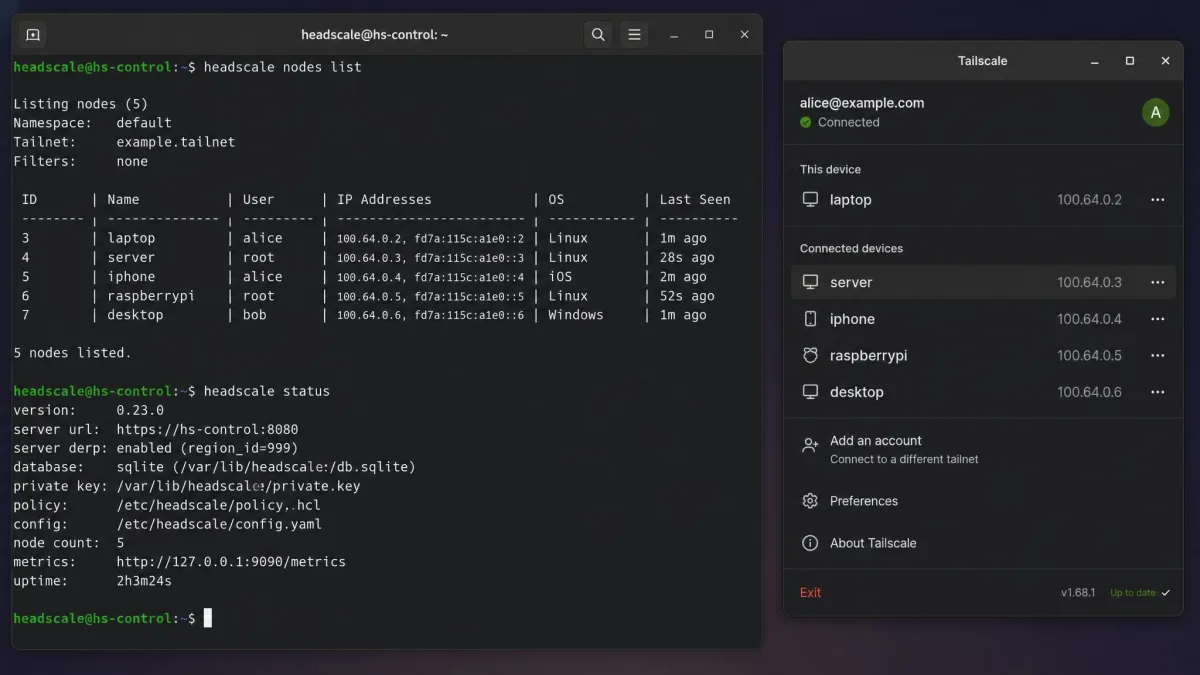This screenshot has height=675, width=1200.
Task: Click 'laptop' name in terminal table
Action: (132, 238)
